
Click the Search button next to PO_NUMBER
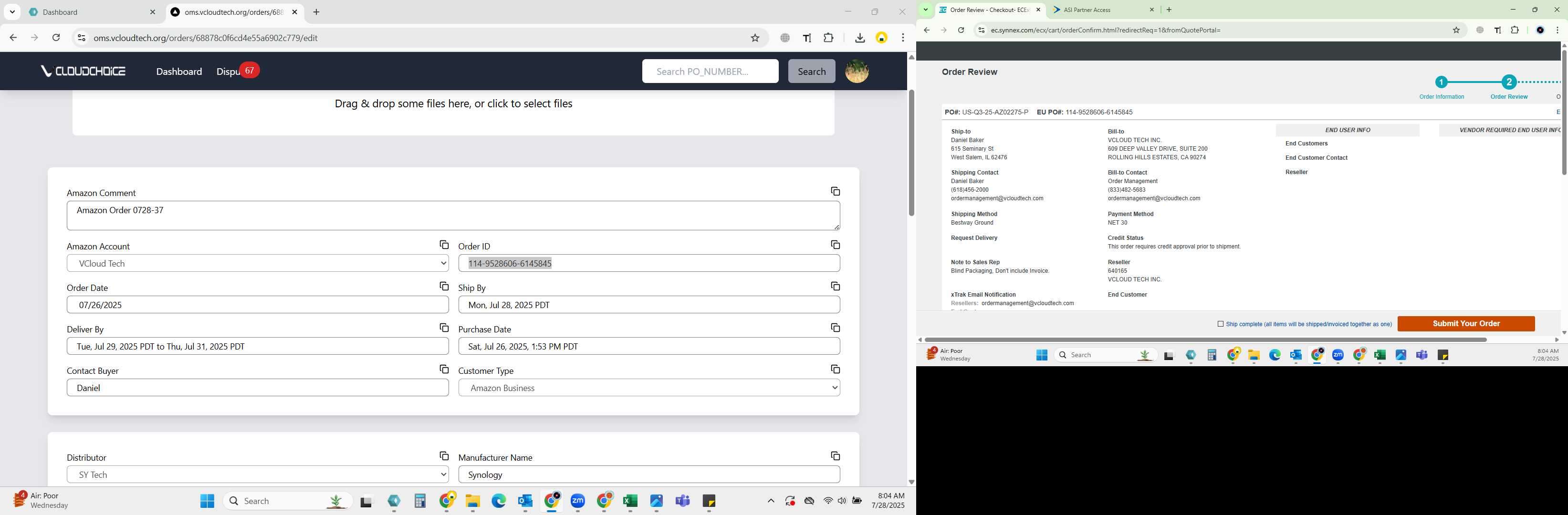811,71
